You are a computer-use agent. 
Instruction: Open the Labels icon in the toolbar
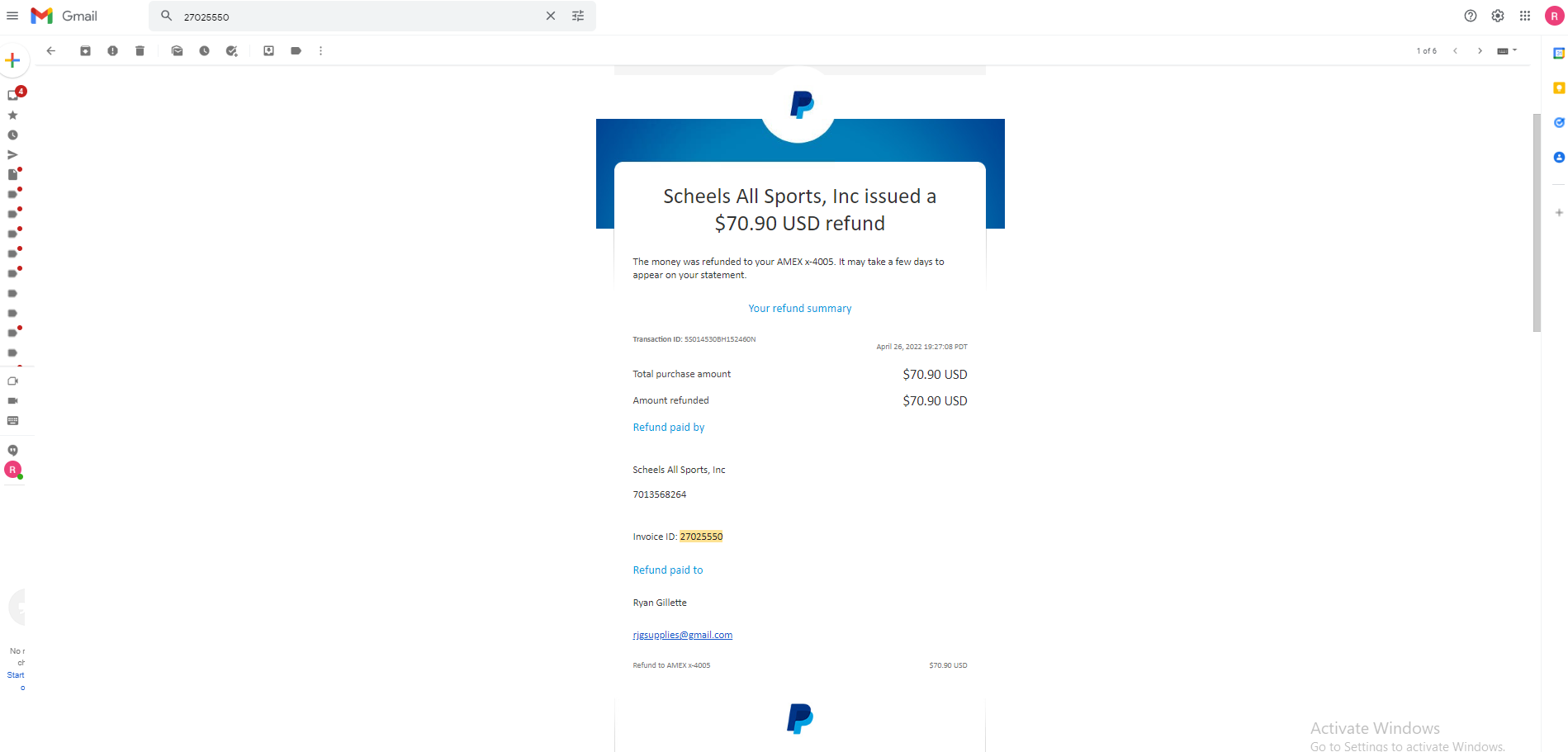pos(296,51)
